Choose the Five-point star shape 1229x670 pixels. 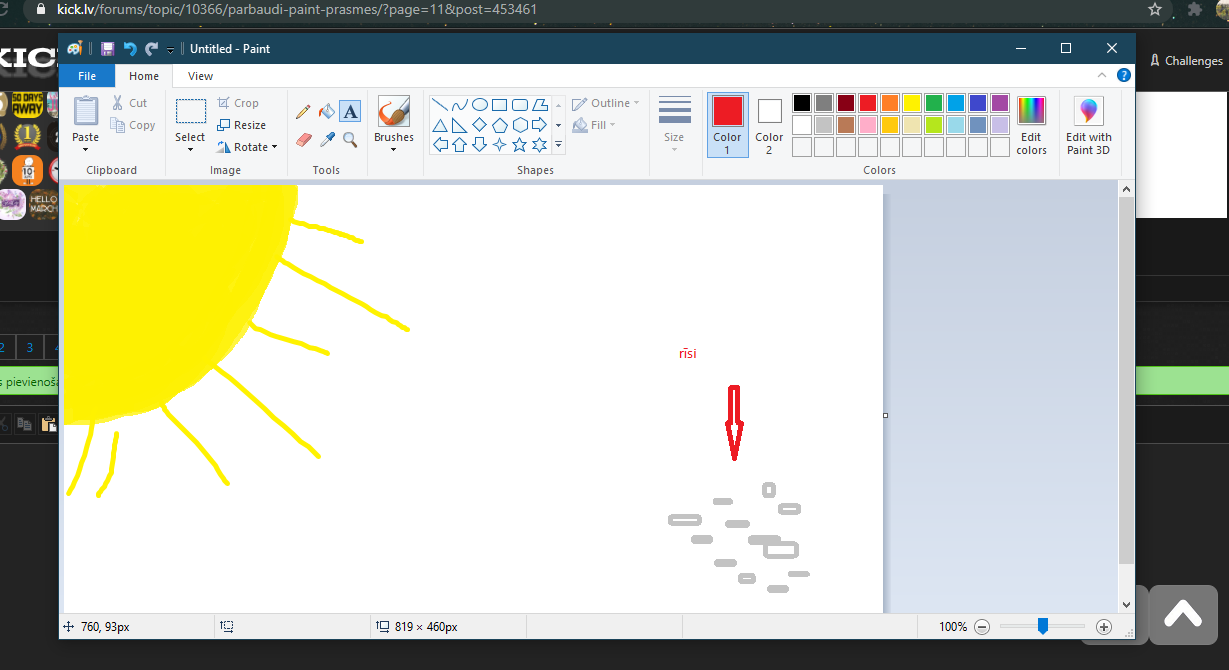[x=519, y=145]
